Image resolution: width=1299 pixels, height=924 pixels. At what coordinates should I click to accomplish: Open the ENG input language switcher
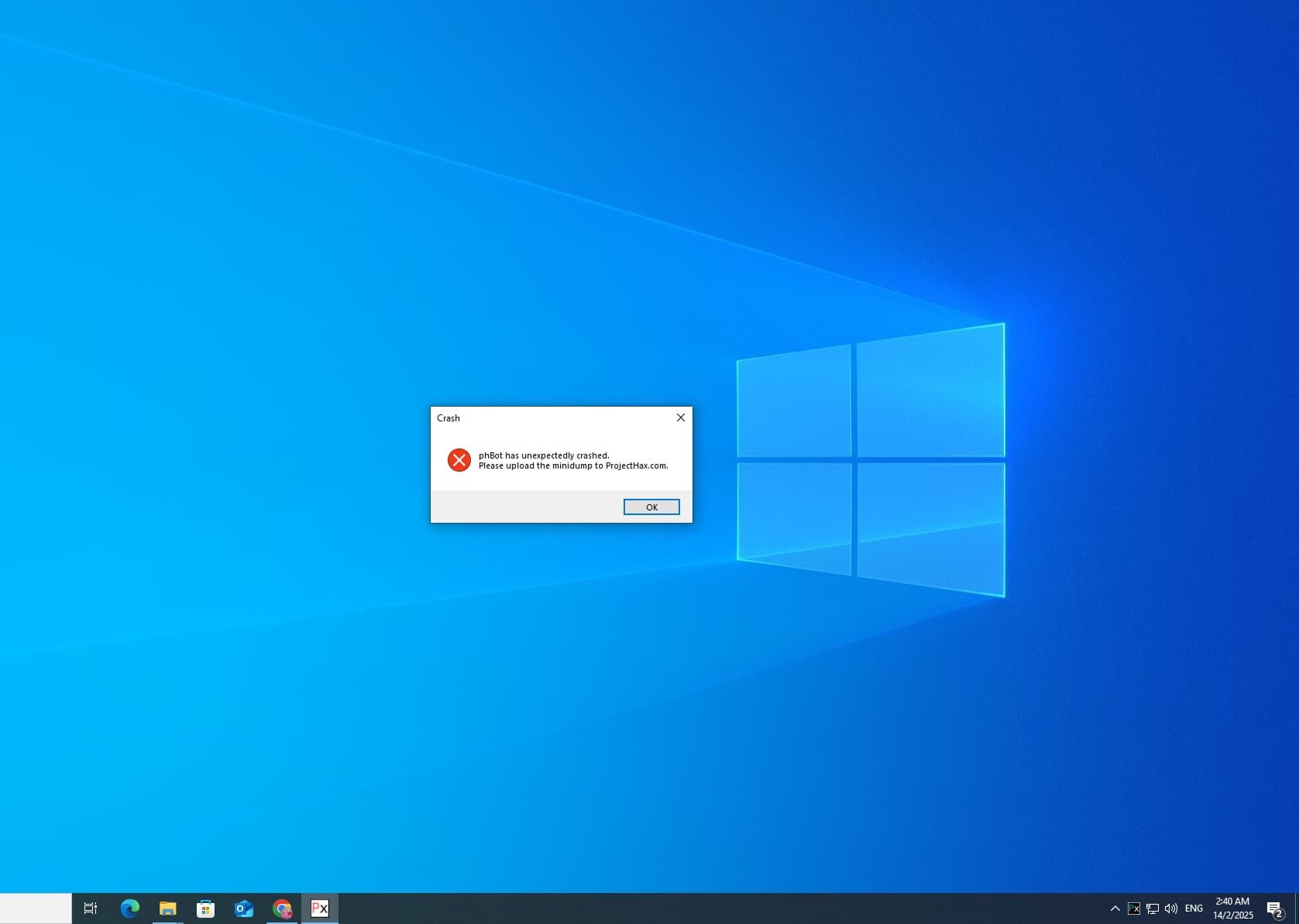point(1194,909)
